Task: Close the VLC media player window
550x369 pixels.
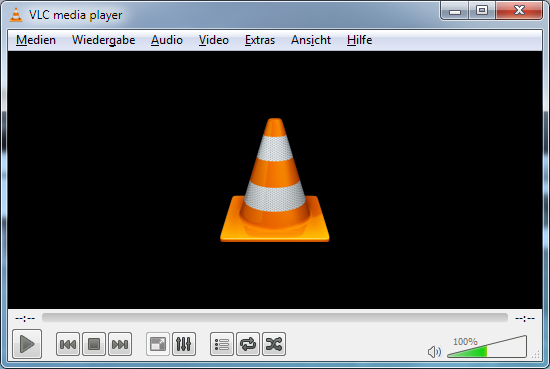Action: pyautogui.click(x=519, y=11)
